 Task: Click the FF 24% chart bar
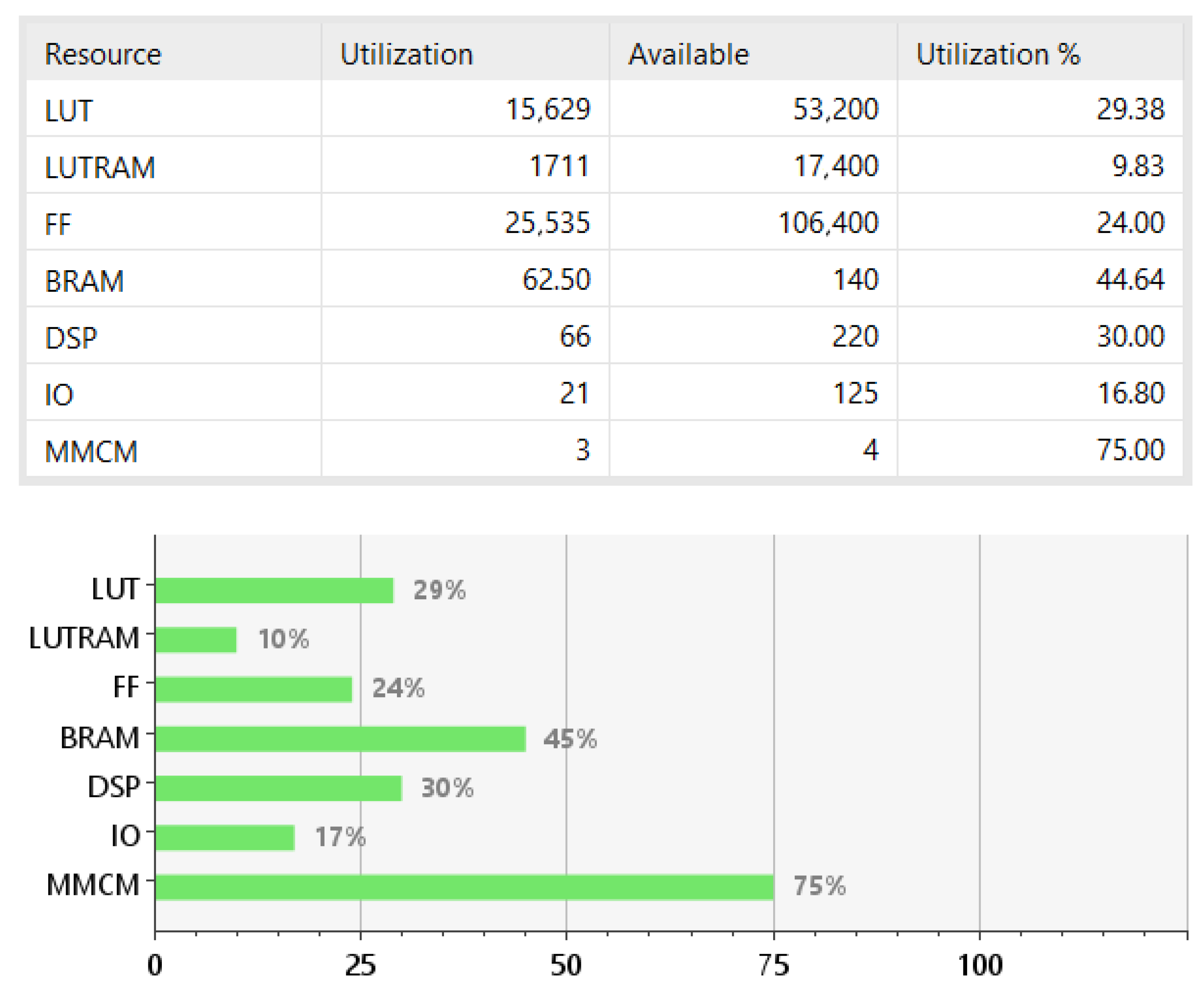tap(253, 690)
